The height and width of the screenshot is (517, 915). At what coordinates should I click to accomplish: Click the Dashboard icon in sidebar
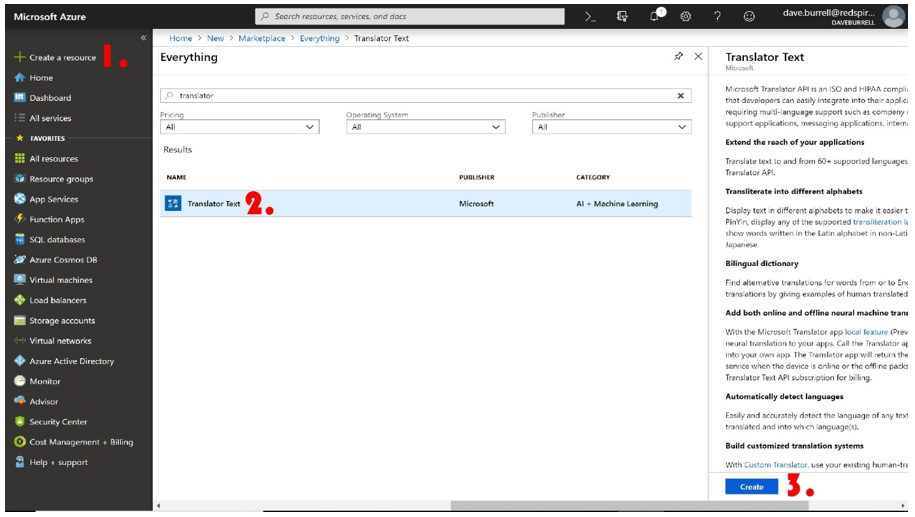pos(20,97)
